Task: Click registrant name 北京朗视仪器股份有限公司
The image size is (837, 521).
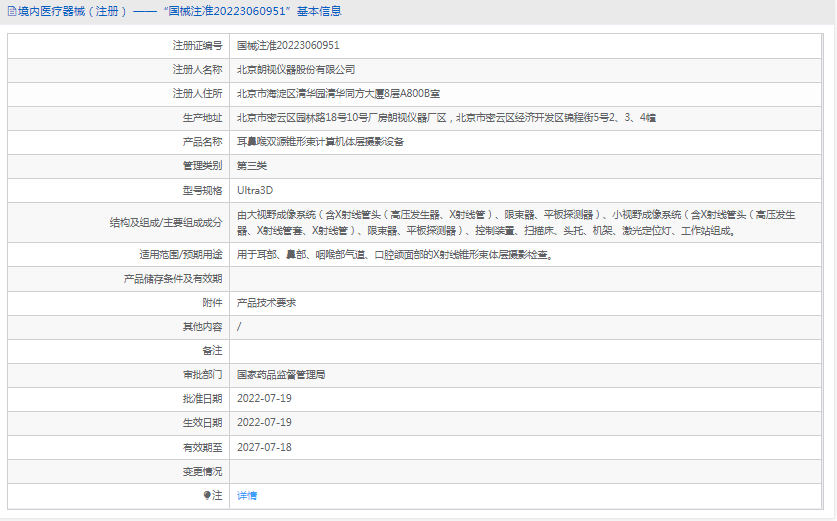Action: 296,70
